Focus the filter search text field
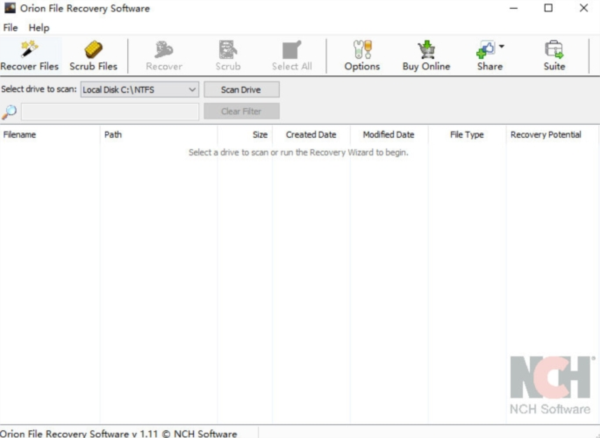 pos(110,112)
